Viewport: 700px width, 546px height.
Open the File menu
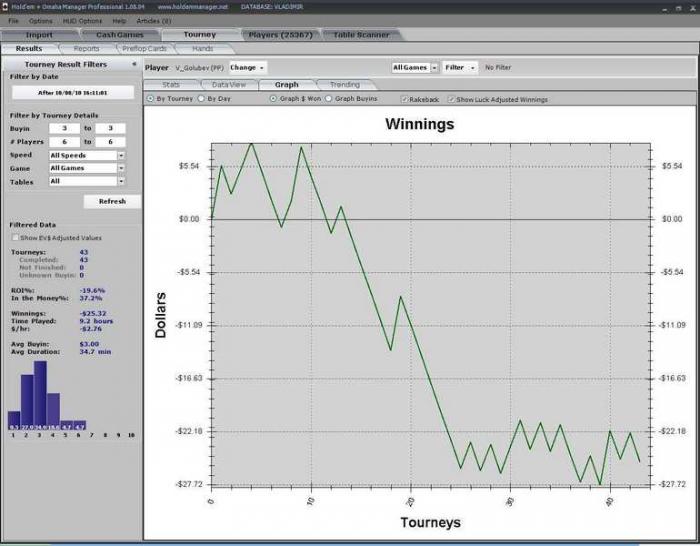pos(13,21)
